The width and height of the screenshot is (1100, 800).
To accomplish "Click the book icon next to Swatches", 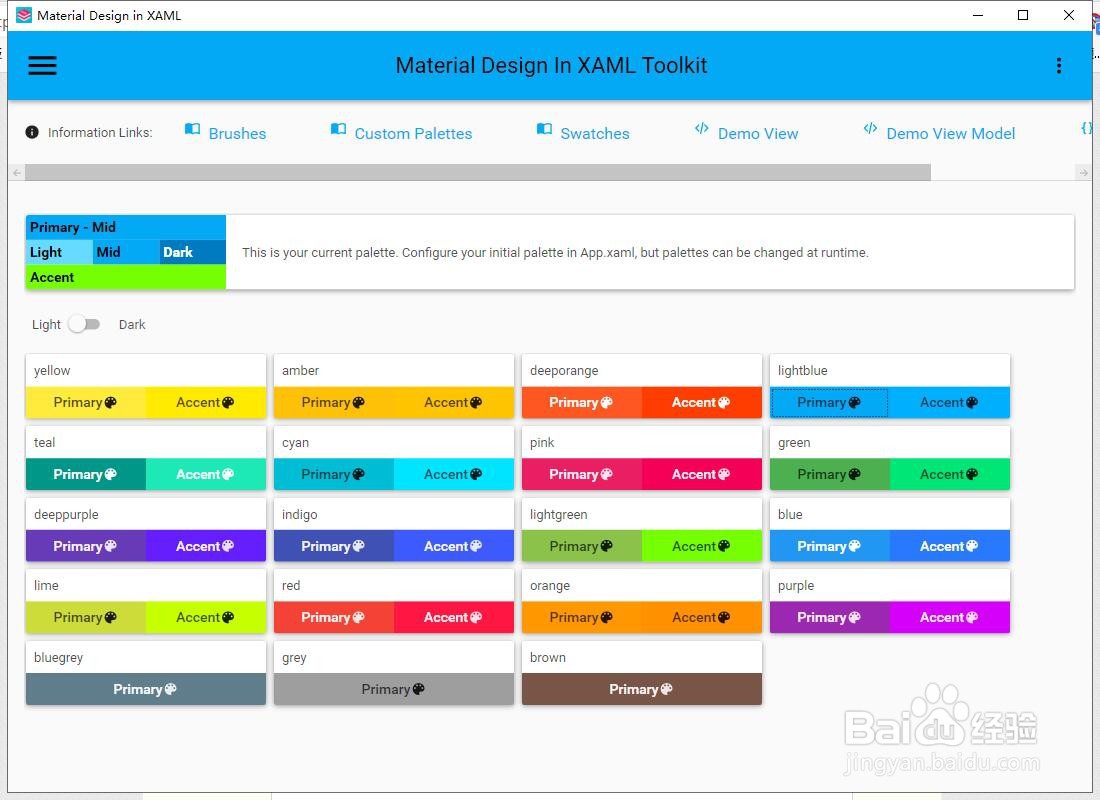I will click(544, 129).
